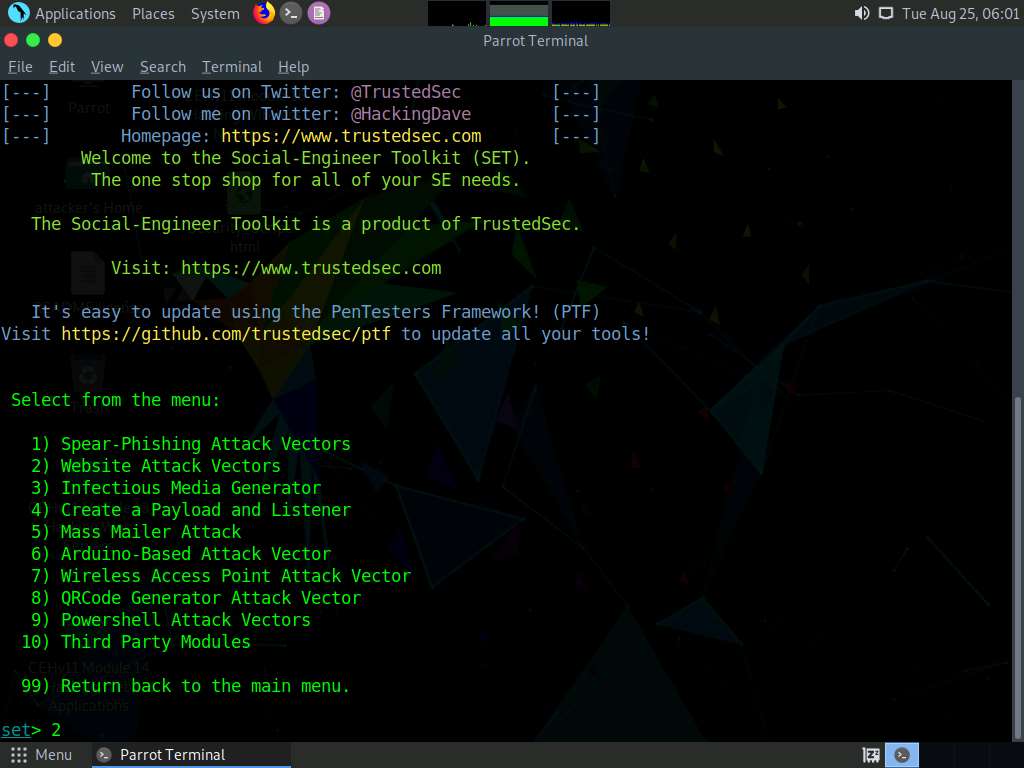This screenshot has height=768, width=1024.
Task: Click 'Spear-Phishing Attack Vectors' line
Action: (x=191, y=444)
